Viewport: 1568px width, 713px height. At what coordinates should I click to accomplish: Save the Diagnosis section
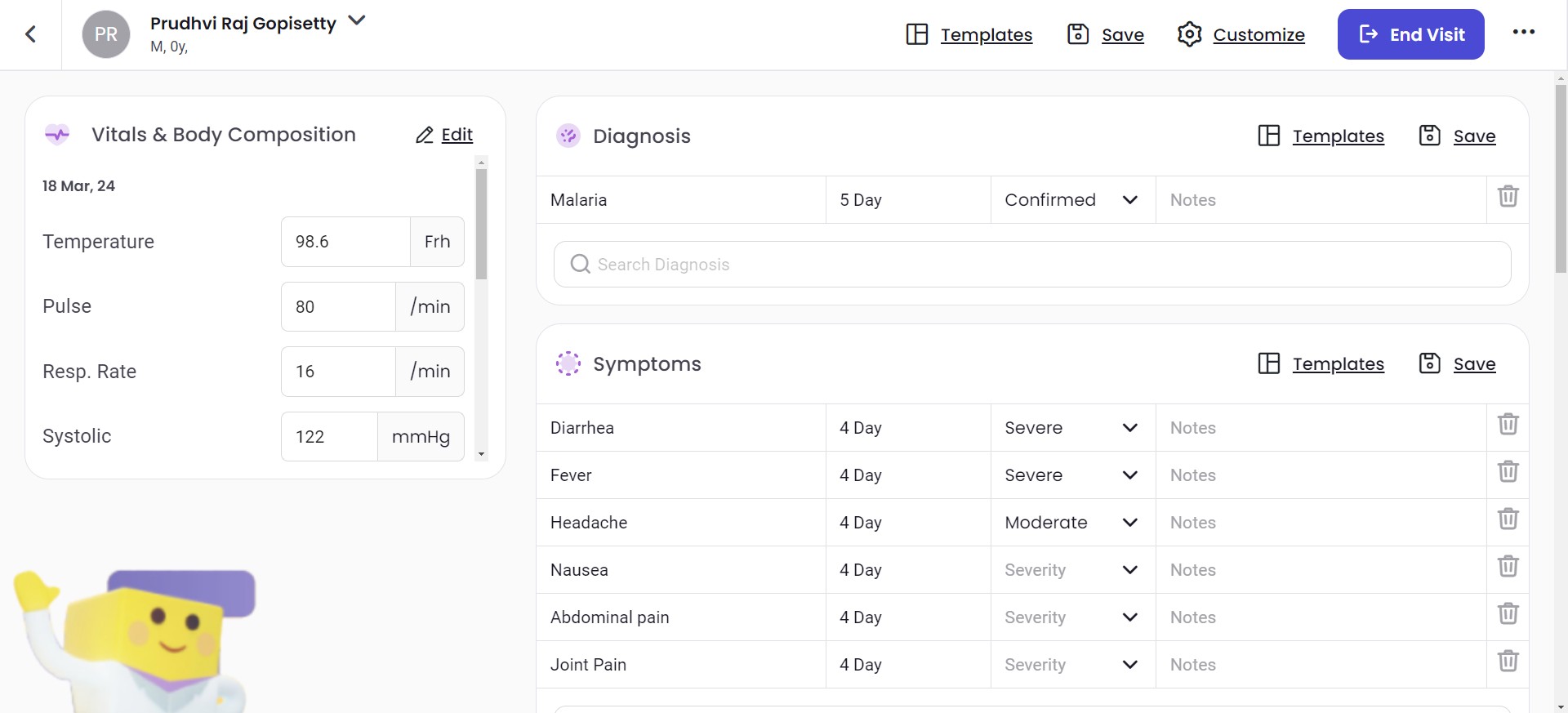[x=1473, y=136]
